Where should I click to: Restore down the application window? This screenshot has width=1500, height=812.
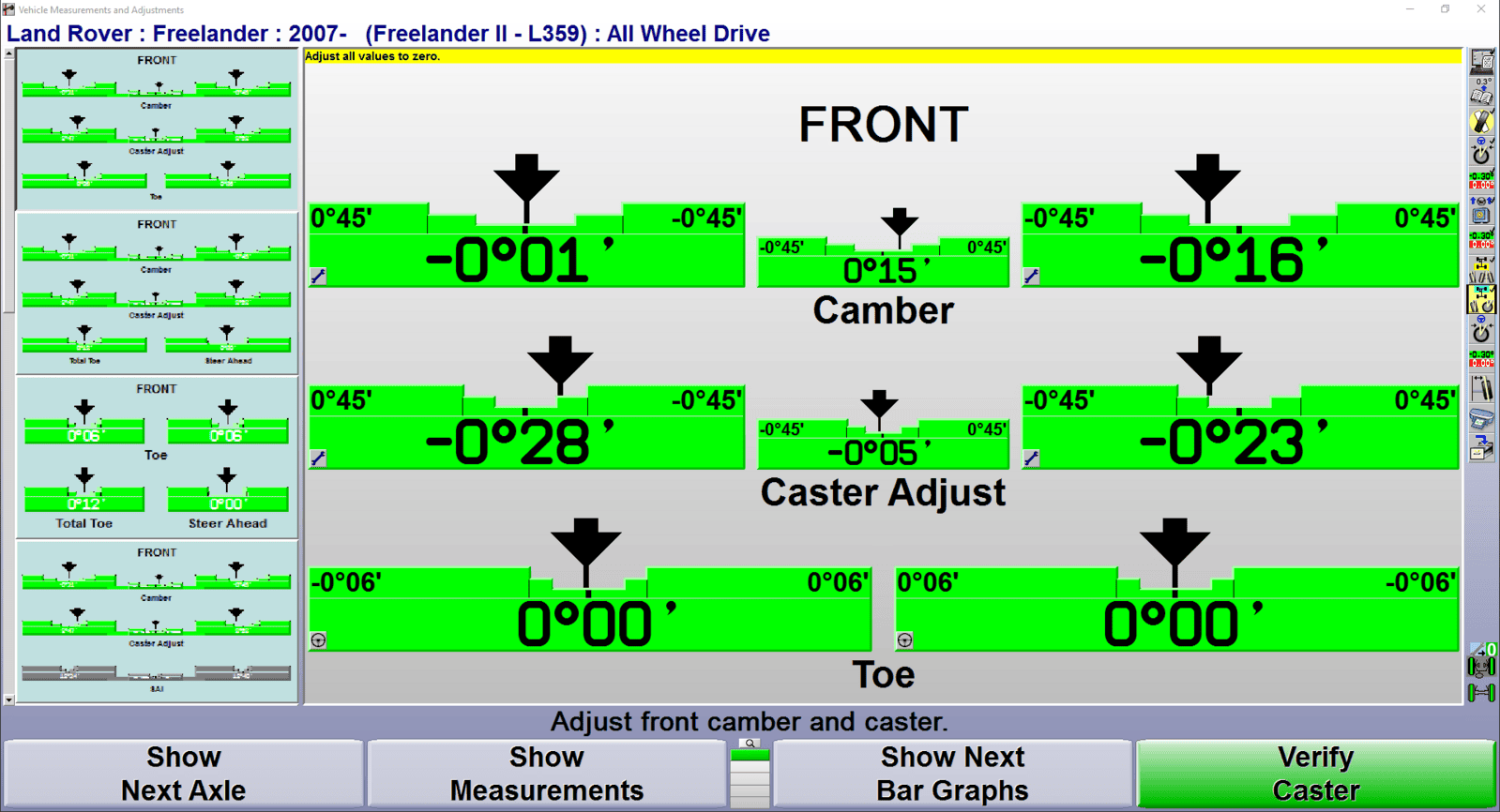[1446, 9]
